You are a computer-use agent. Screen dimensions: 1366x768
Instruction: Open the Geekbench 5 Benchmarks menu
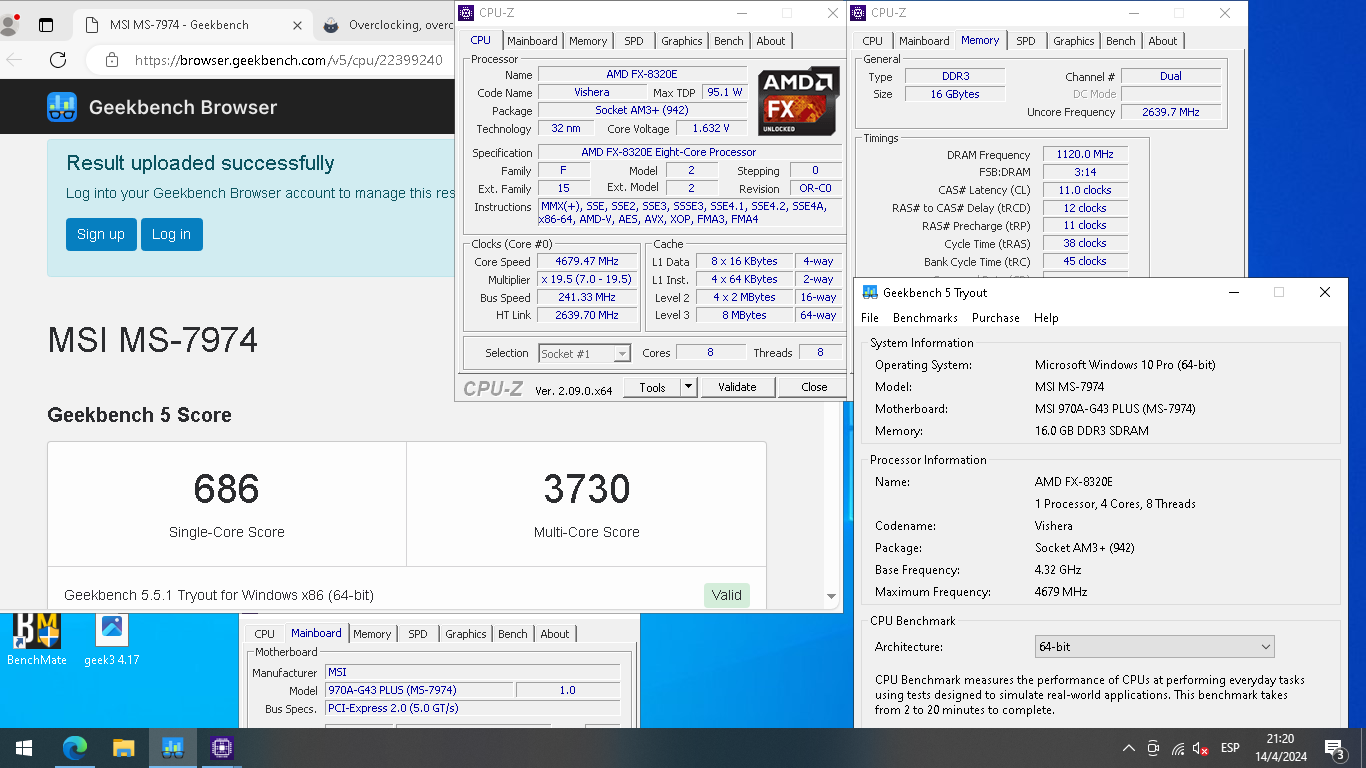tap(925, 318)
